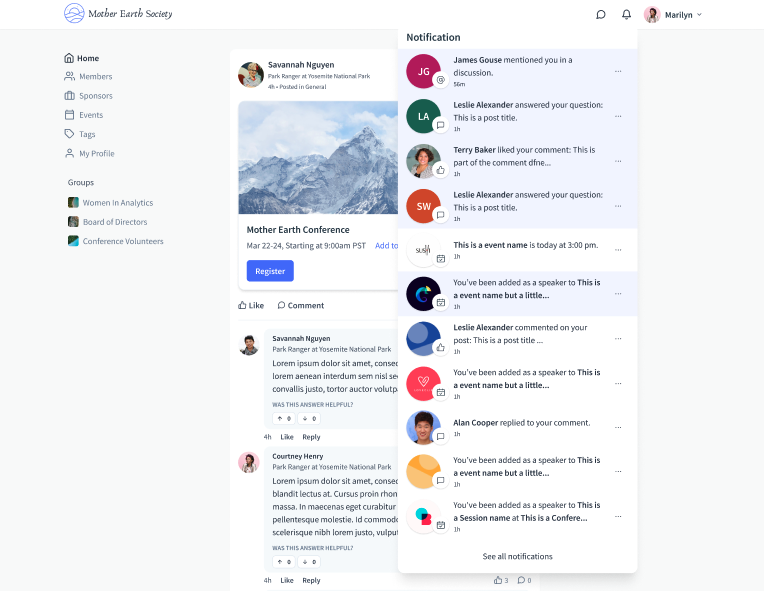Viewport: 764px width, 591px height.
Task: Go to Home in sidebar
Action: click(x=82, y=58)
